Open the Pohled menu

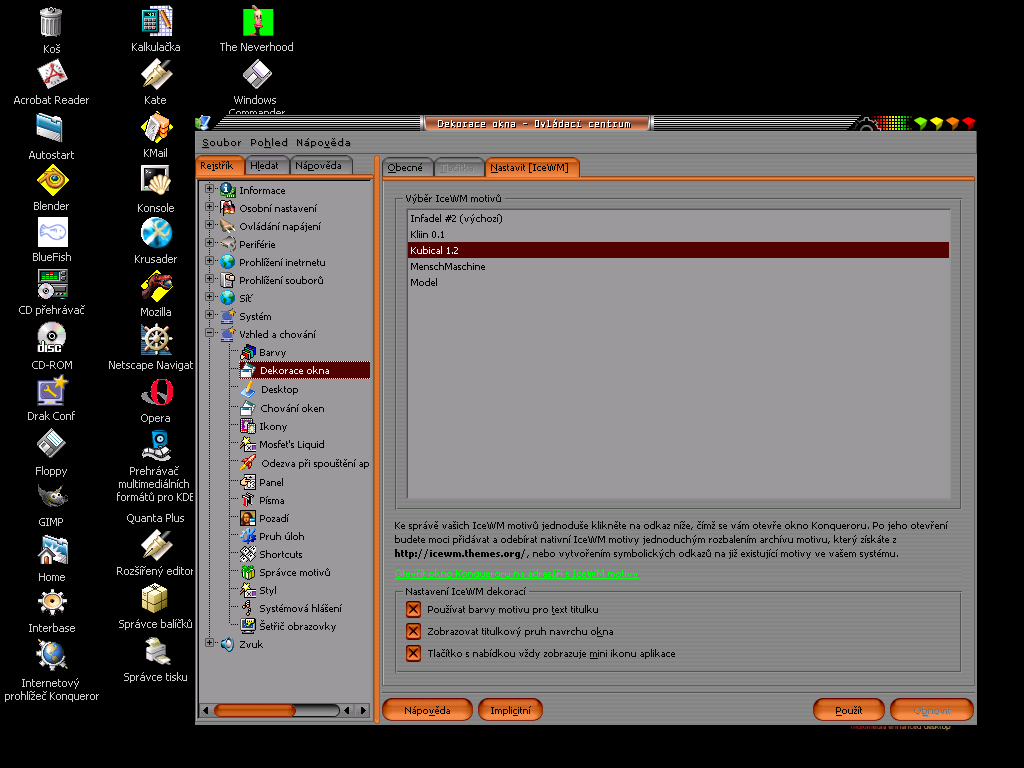click(x=268, y=142)
